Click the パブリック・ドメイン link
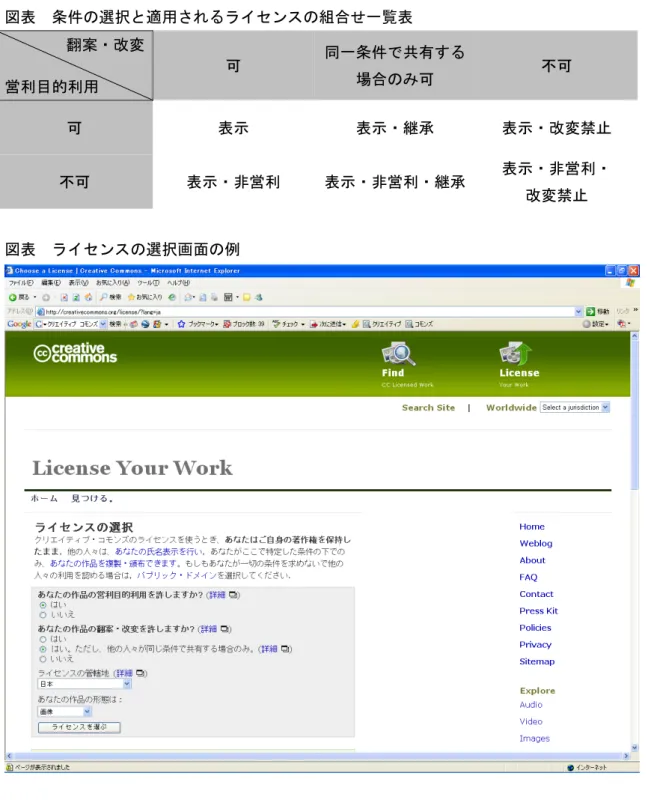The image size is (648, 800). click(177, 576)
